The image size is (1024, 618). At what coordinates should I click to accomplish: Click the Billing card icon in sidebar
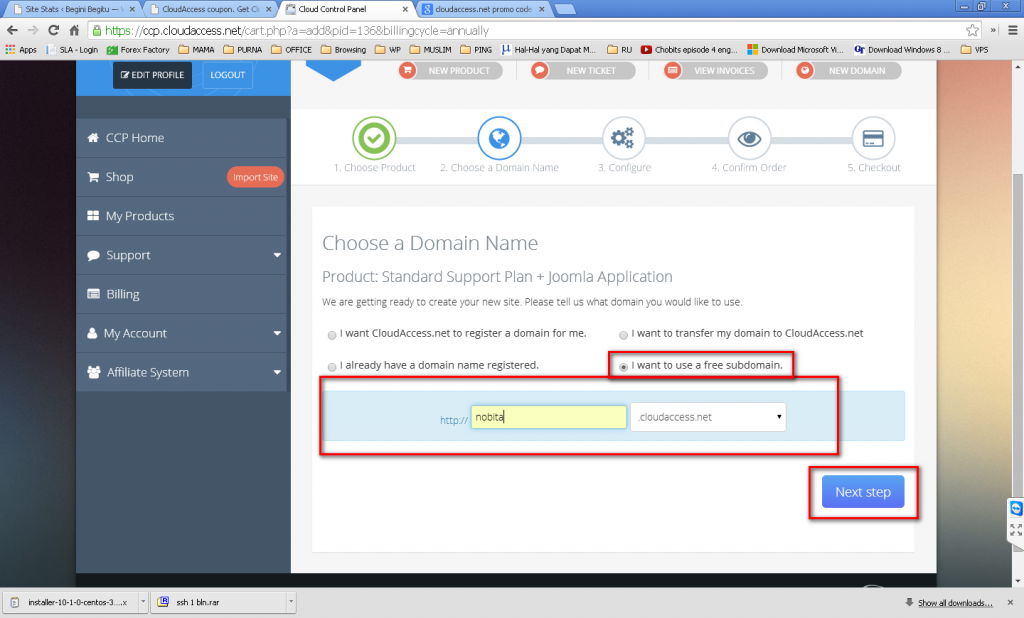point(93,294)
